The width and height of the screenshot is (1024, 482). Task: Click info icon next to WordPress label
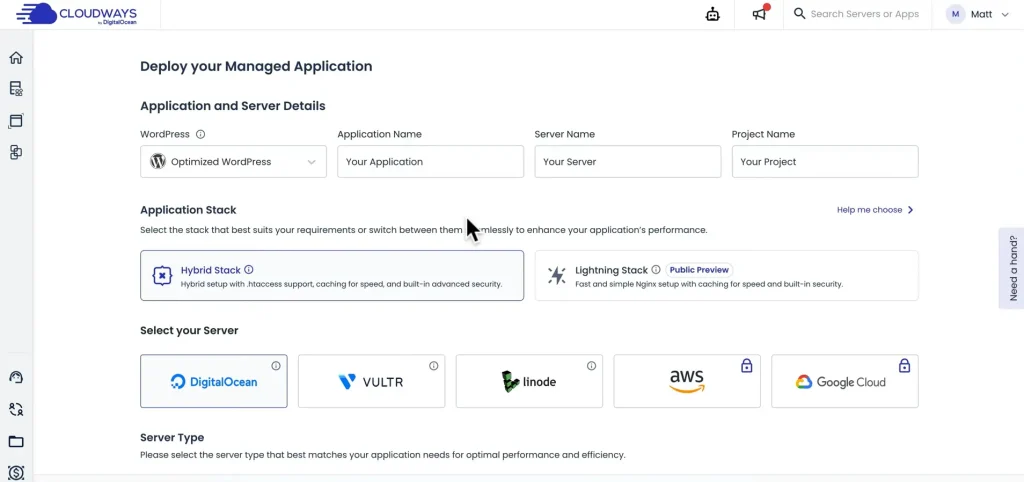tap(200, 135)
